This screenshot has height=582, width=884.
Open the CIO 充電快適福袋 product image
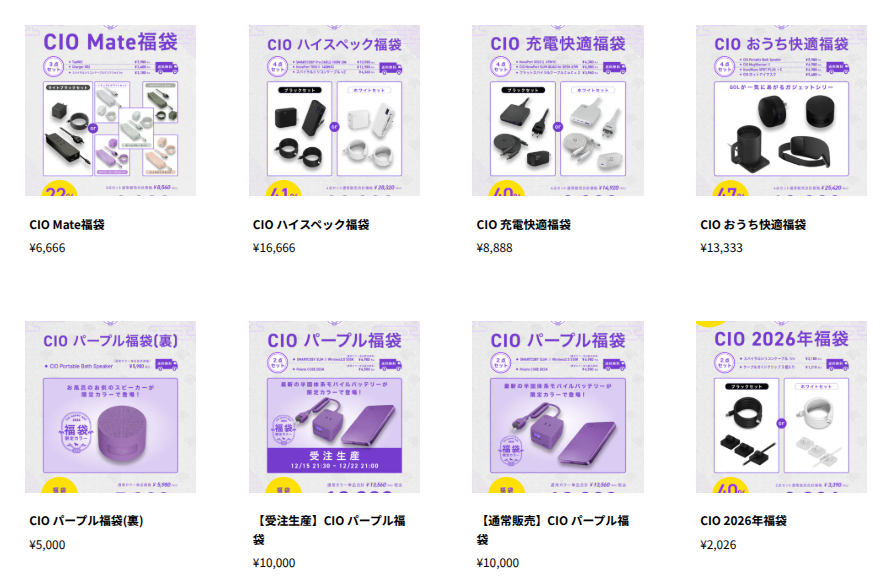coord(558,111)
